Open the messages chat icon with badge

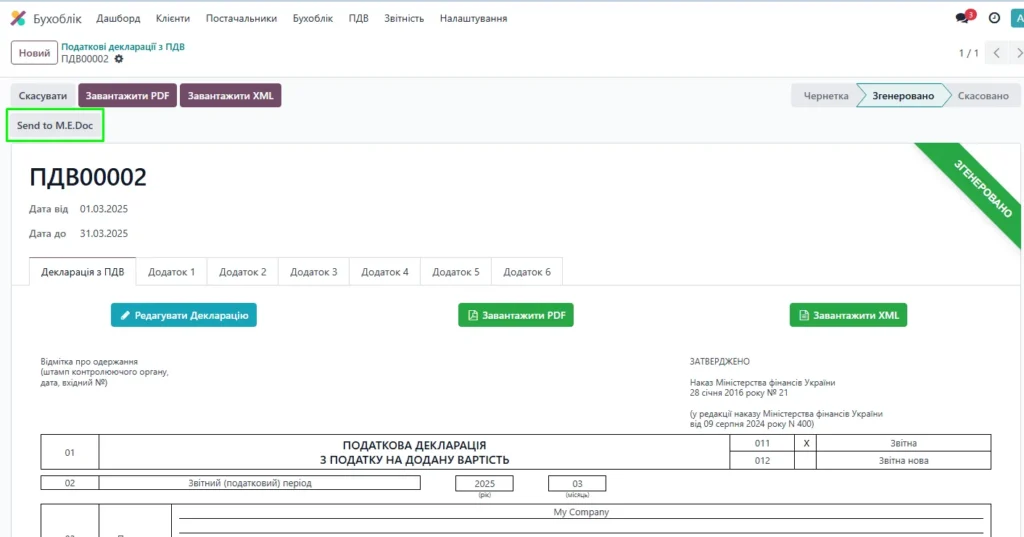pyautogui.click(x=963, y=18)
